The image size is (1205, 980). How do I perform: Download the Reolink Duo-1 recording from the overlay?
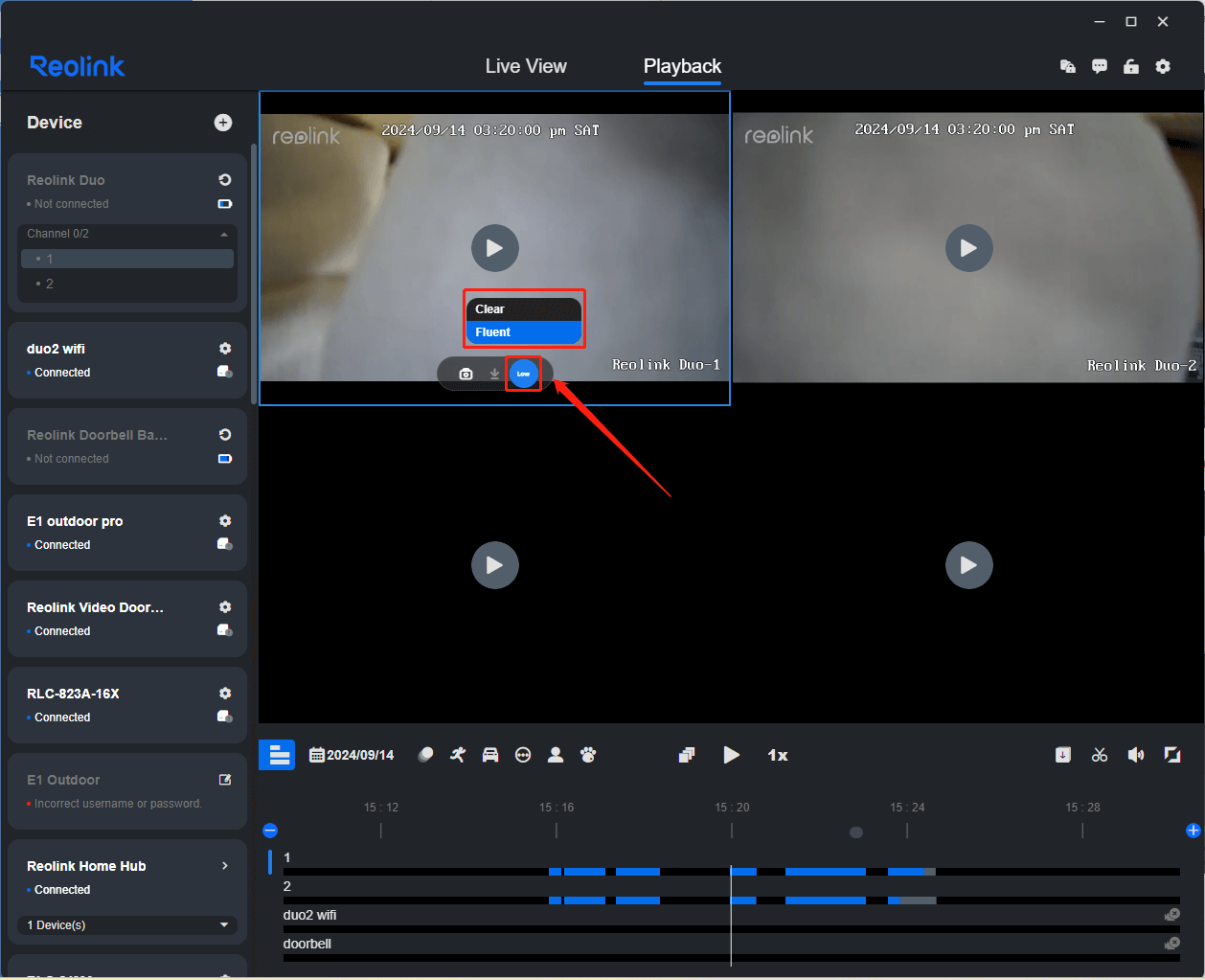pos(494,374)
